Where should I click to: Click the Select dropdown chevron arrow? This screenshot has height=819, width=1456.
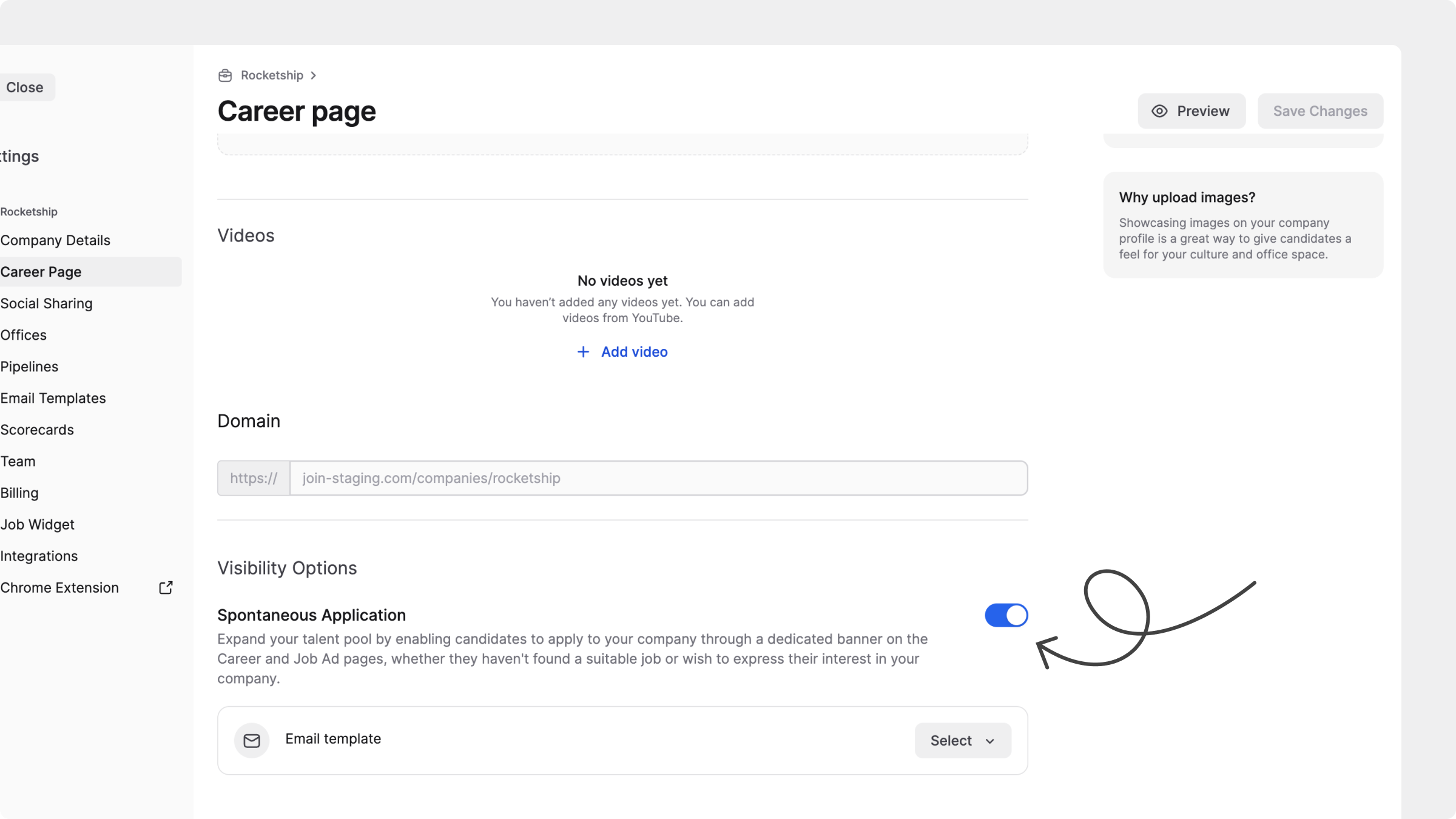(990, 741)
